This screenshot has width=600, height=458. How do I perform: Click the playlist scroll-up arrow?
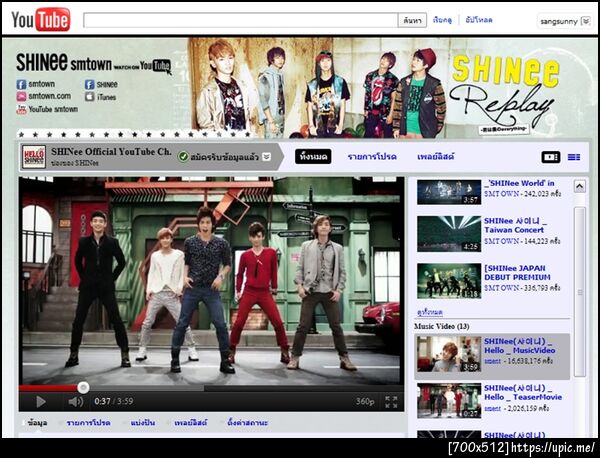[x=579, y=186]
